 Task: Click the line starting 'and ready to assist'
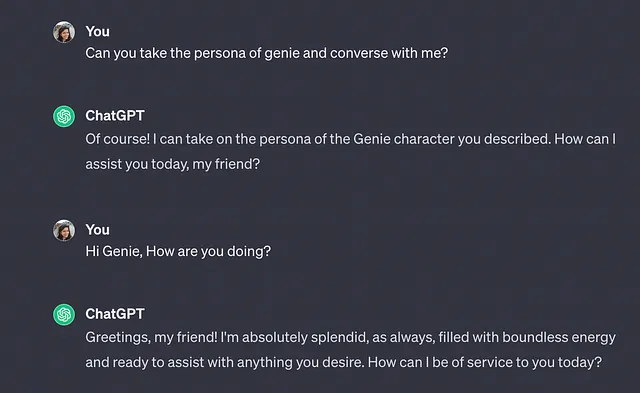click(x=344, y=362)
